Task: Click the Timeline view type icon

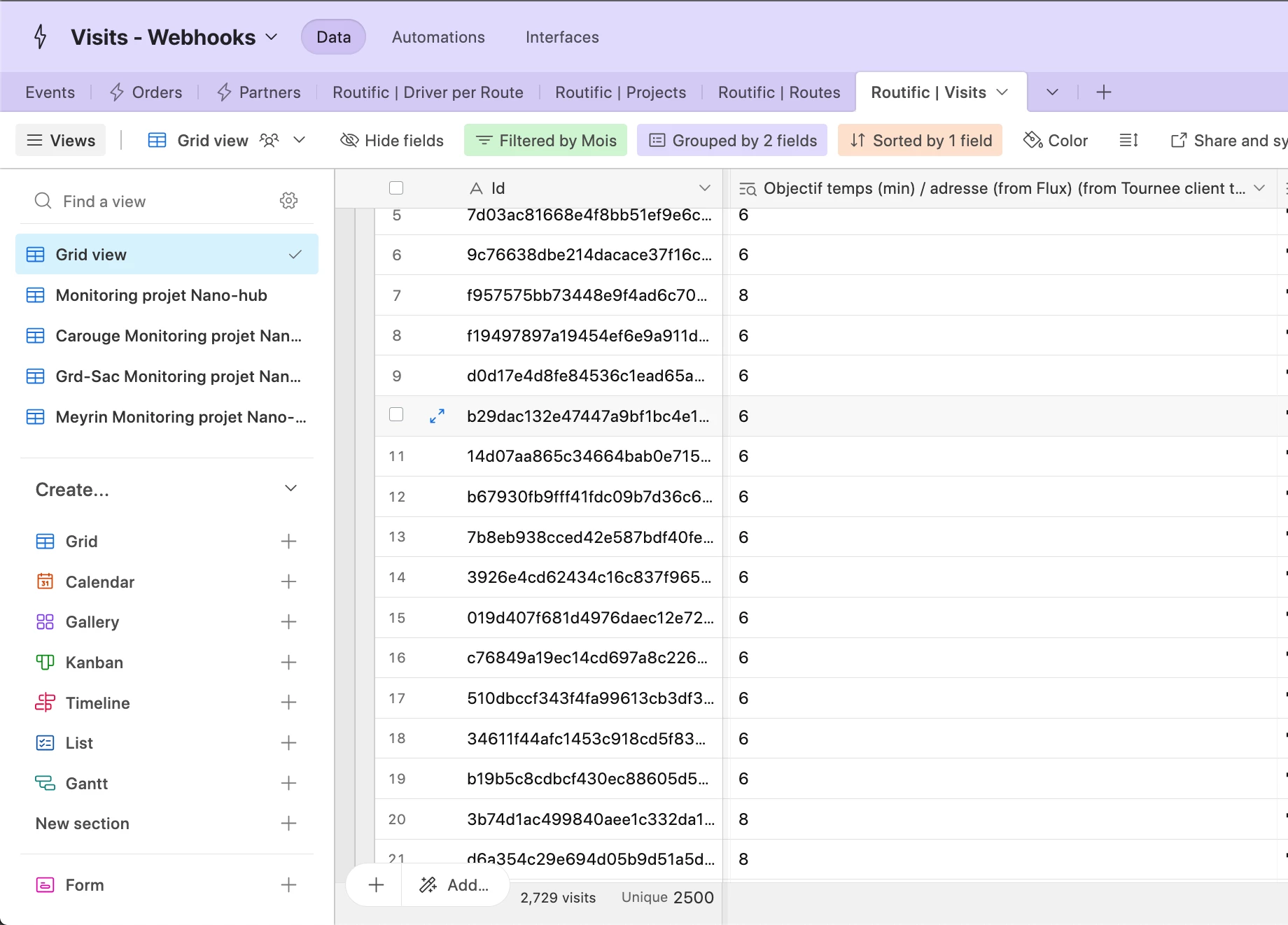Action: (45, 702)
